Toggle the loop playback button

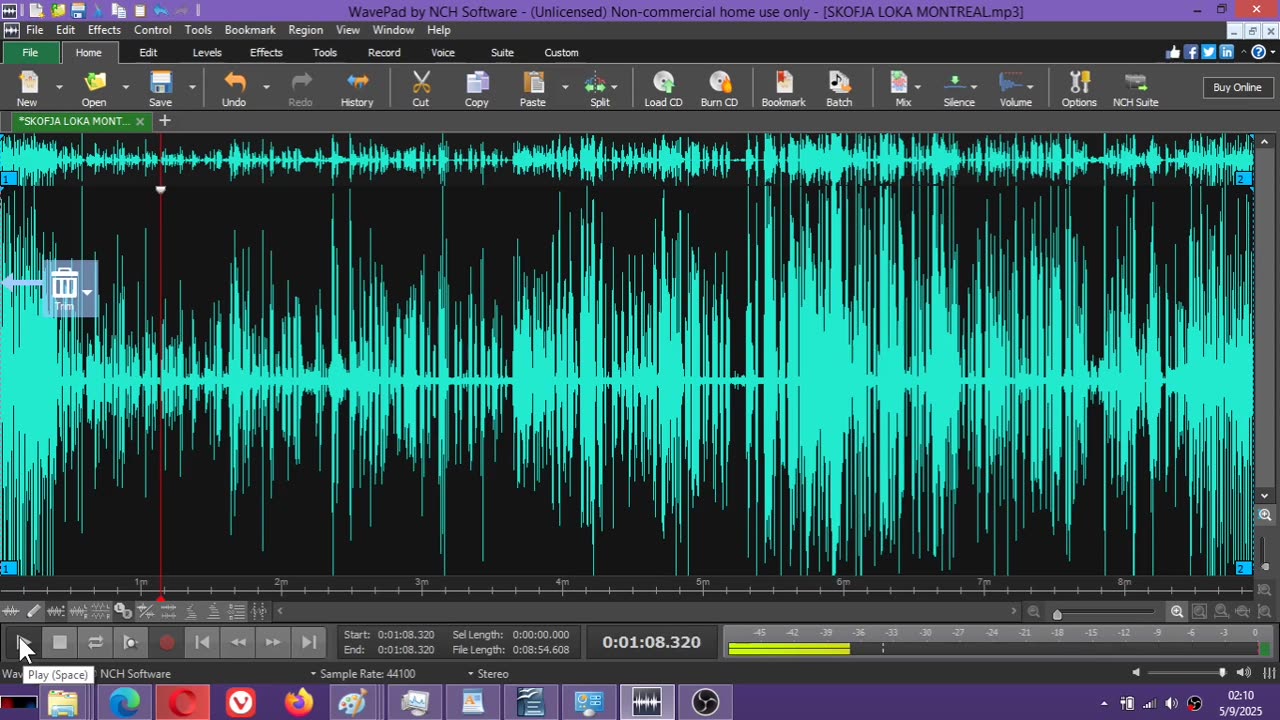pos(95,642)
